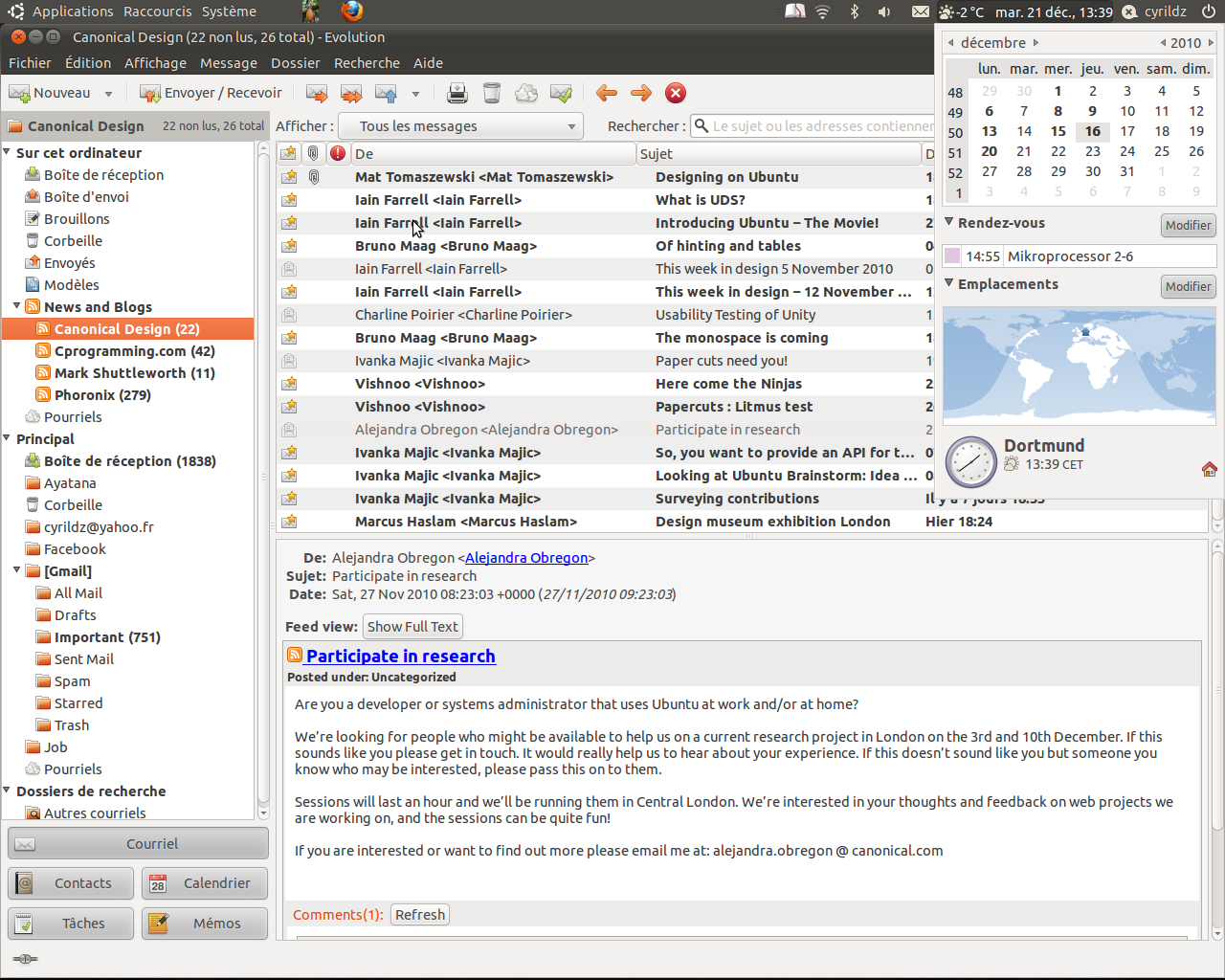Delete message using the trash toolbar icon
The height and width of the screenshot is (980, 1225).
click(492, 93)
